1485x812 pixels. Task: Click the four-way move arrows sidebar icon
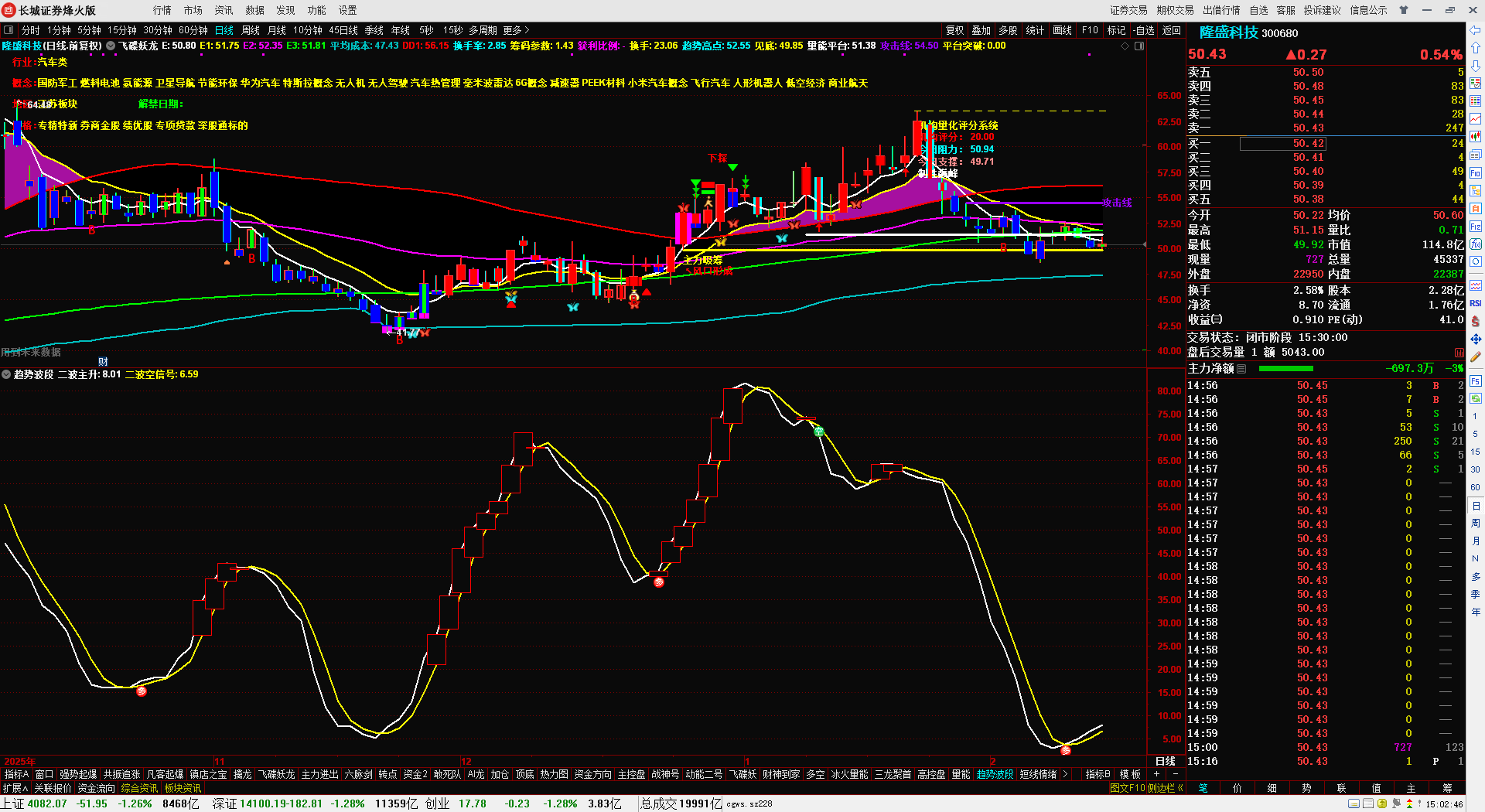coord(1476,339)
